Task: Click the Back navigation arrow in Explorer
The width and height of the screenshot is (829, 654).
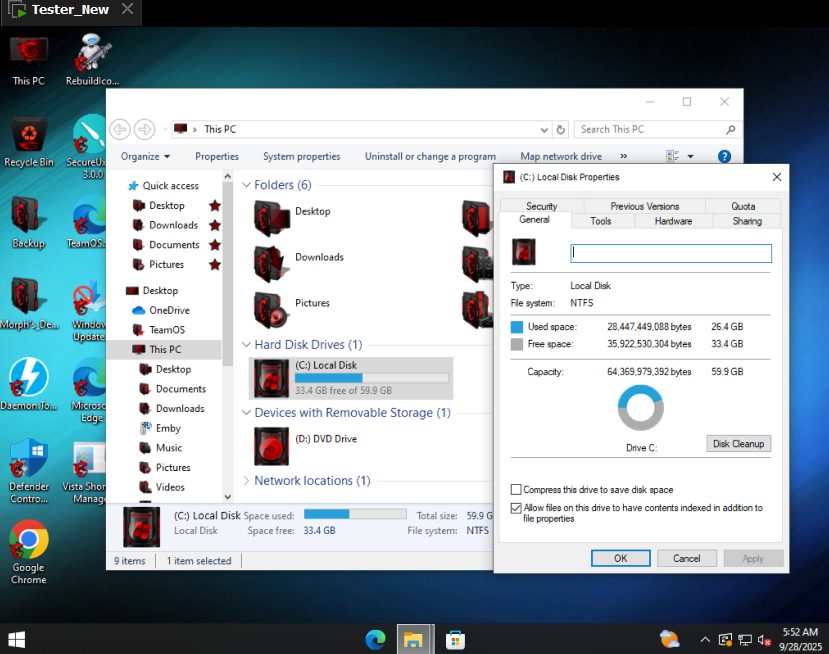Action: click(120, 129)
